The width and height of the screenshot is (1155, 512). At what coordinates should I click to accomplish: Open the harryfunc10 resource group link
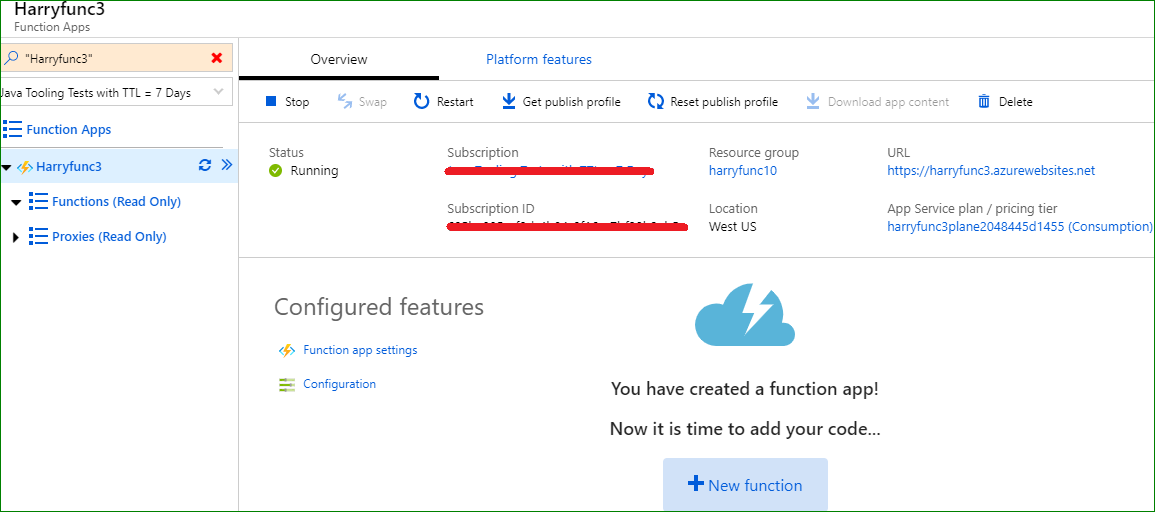(743, 171)
